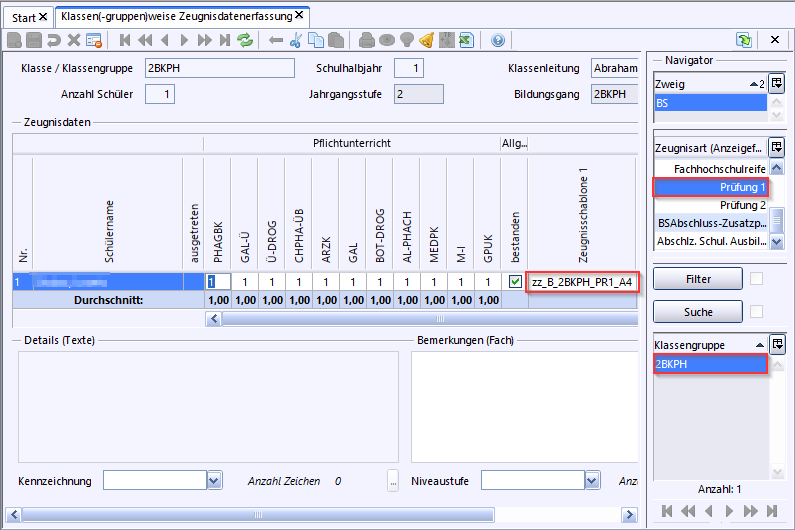Click Zeugnisart list scroll down arrow
The height and width of the screenshot is (530, 795).
pyautogui.click(x=777, y=242)
